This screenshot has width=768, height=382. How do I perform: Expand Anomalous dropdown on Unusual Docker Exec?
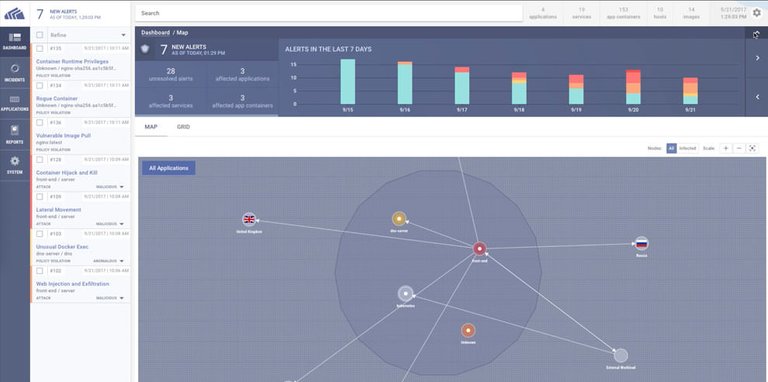click(108, 261)
